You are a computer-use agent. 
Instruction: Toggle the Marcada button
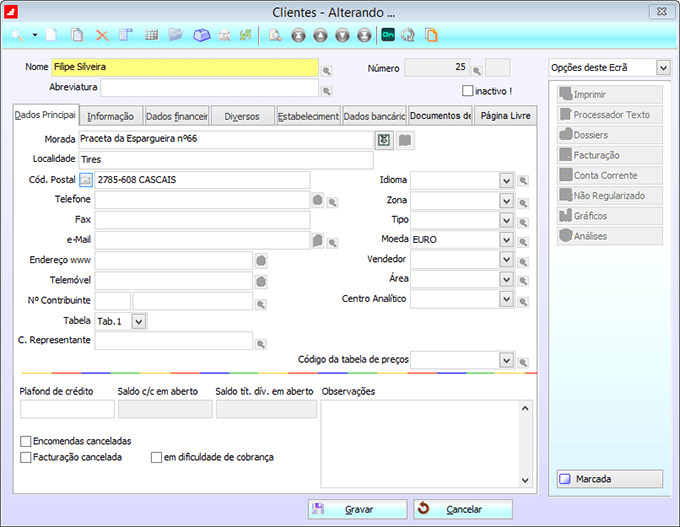[x=610, y=479]
